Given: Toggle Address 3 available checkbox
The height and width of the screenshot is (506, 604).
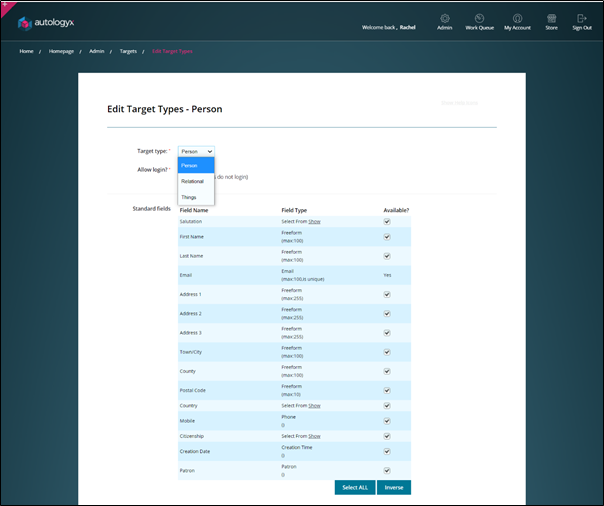Looking at the screenshot, I should 387,333.
